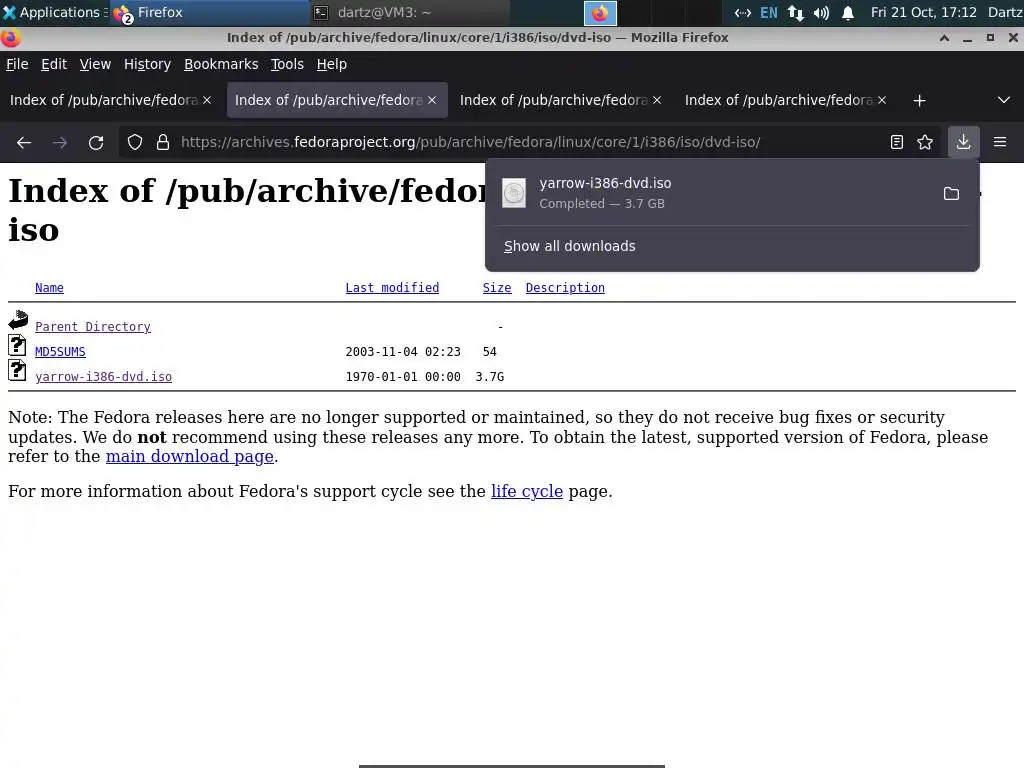Click Show all downloads
1024x768 pixels.
pyautogui.click(x=569, y=246)
